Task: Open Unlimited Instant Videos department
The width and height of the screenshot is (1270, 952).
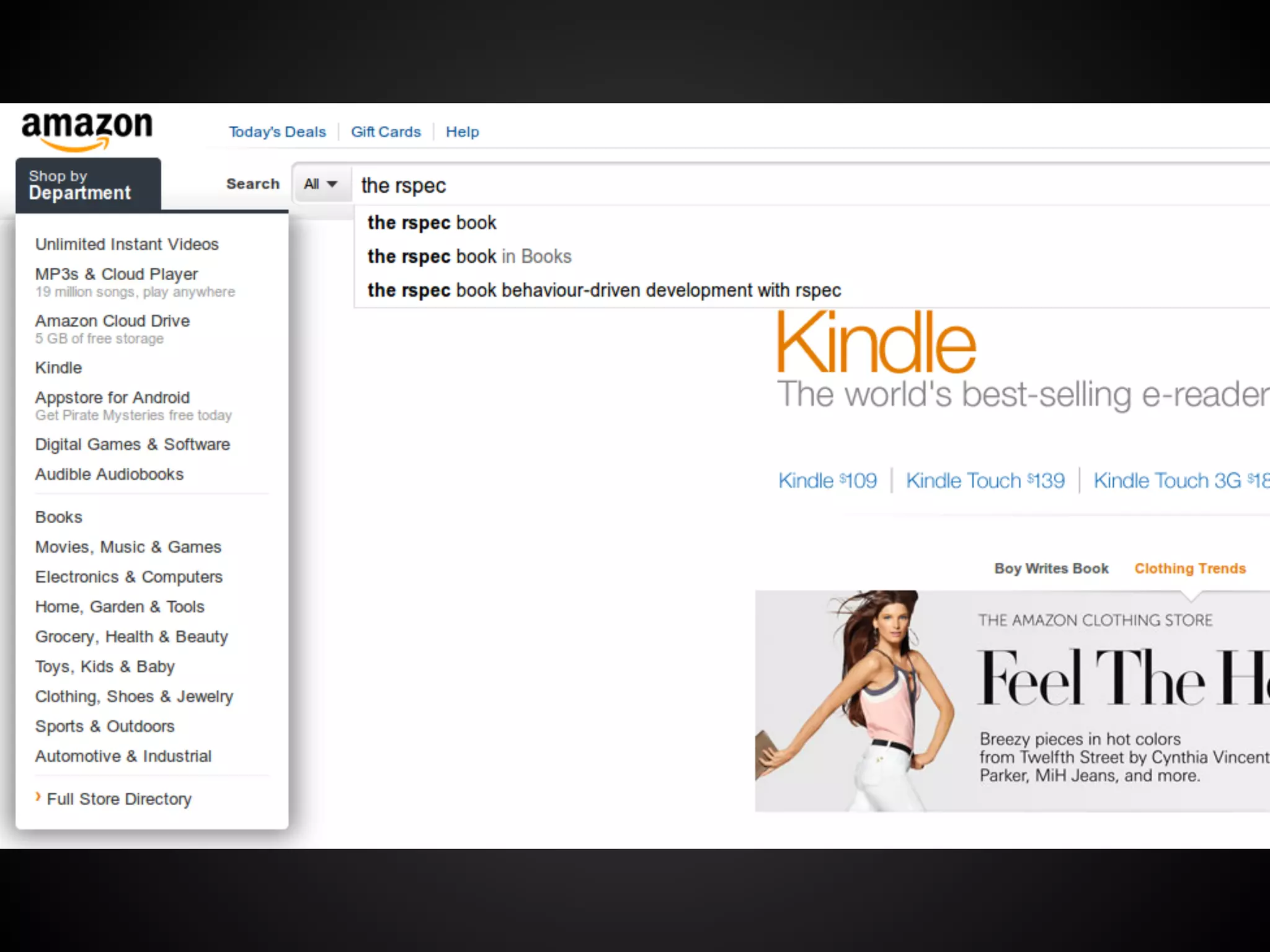Action: 127,244
